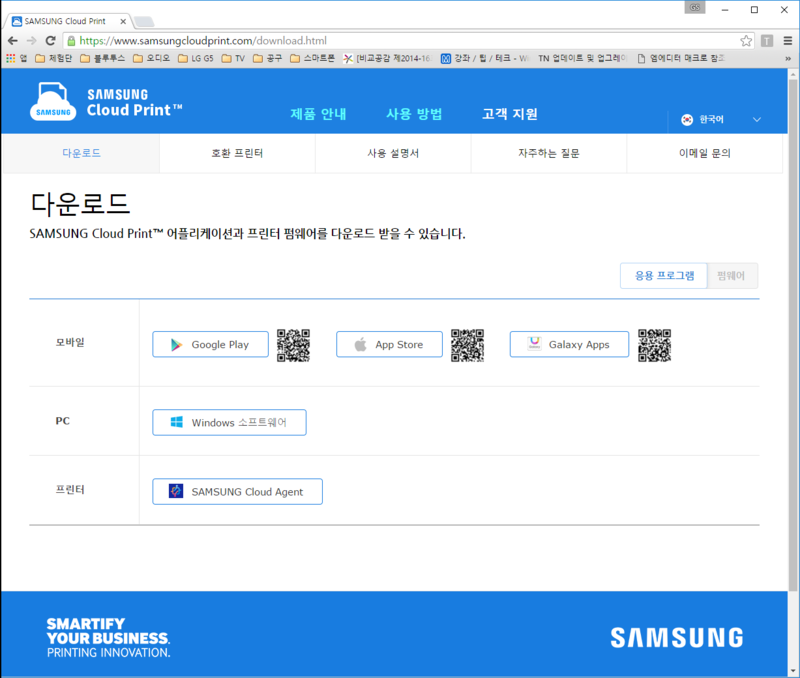Open the TN 업데이트 bookmark
Screen dimensions: 800x678
point(583,59)
